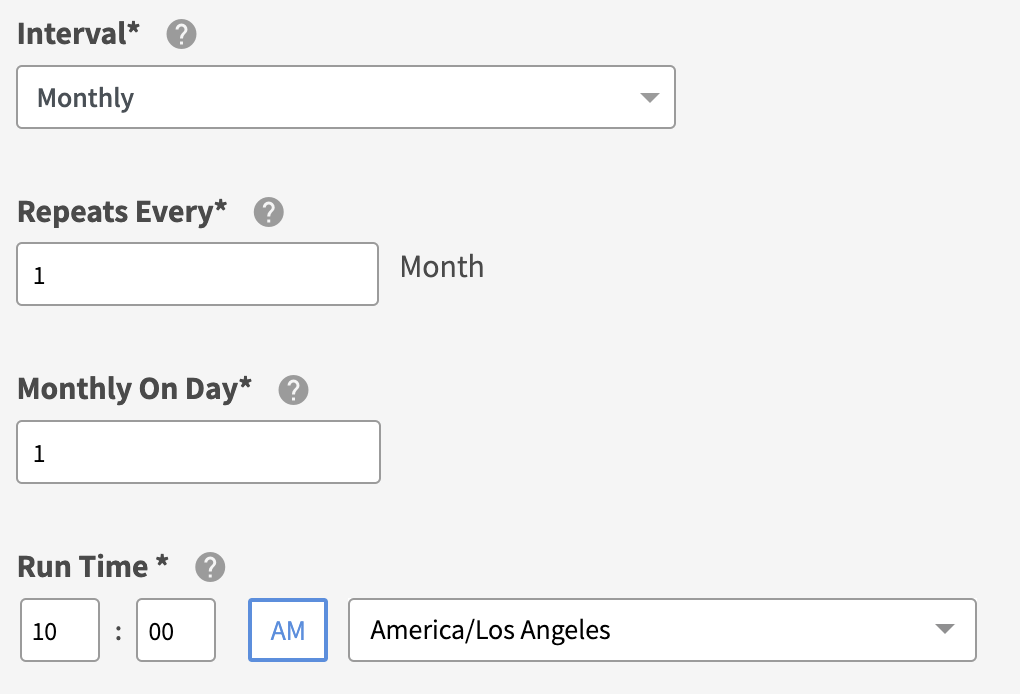The height and width of the screenshot is (694, 1020).
Task: Show help for Run Time question icon
Action: [209, 568]
